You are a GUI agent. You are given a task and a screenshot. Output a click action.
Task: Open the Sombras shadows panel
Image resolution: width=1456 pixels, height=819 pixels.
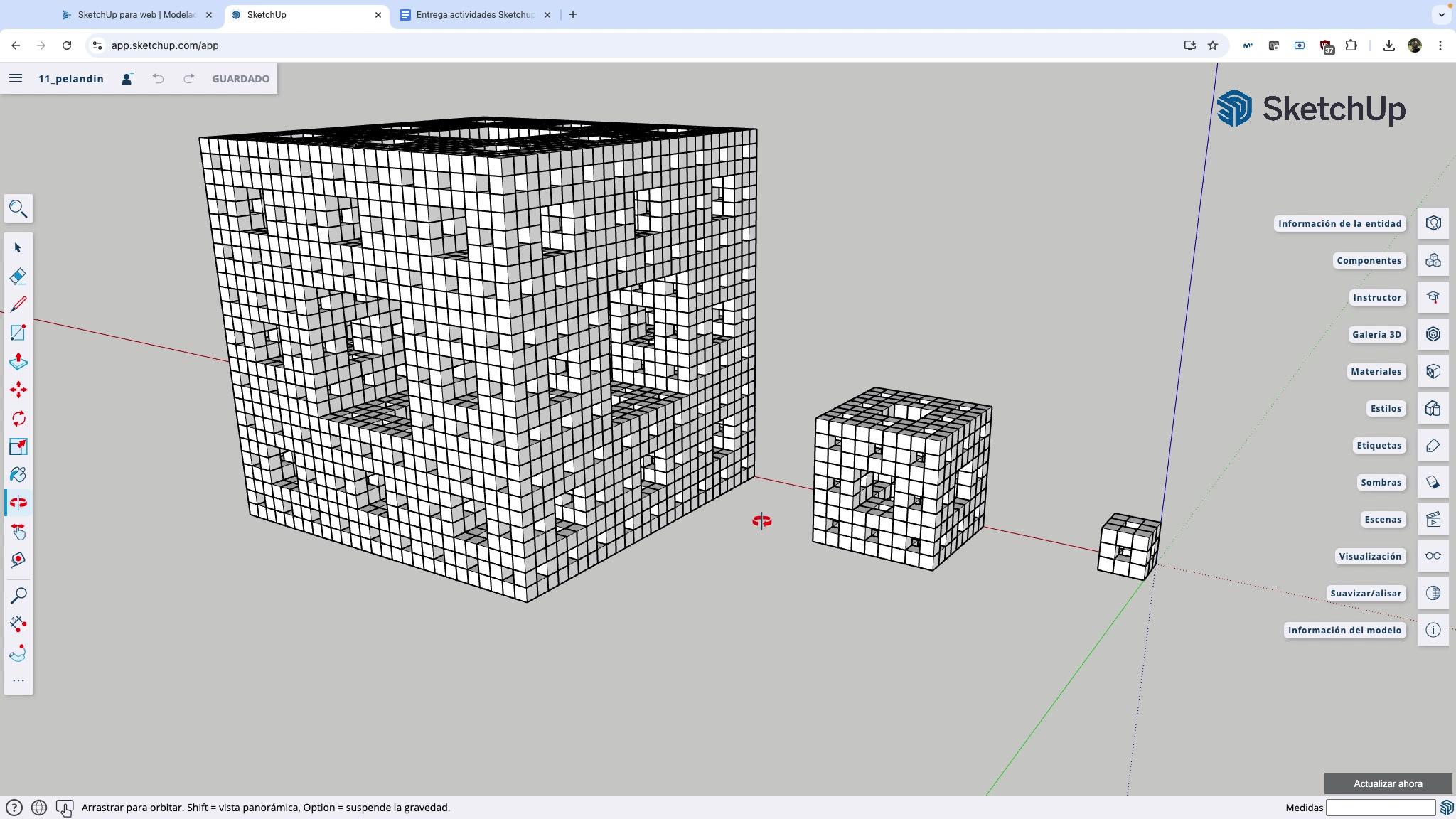1433,482
